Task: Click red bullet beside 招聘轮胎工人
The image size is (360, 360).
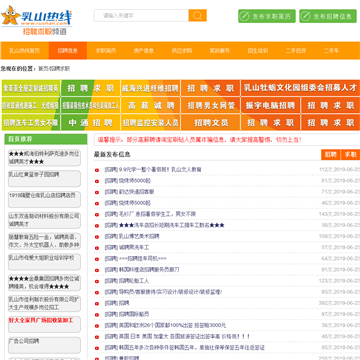Action: coord(97,281)
